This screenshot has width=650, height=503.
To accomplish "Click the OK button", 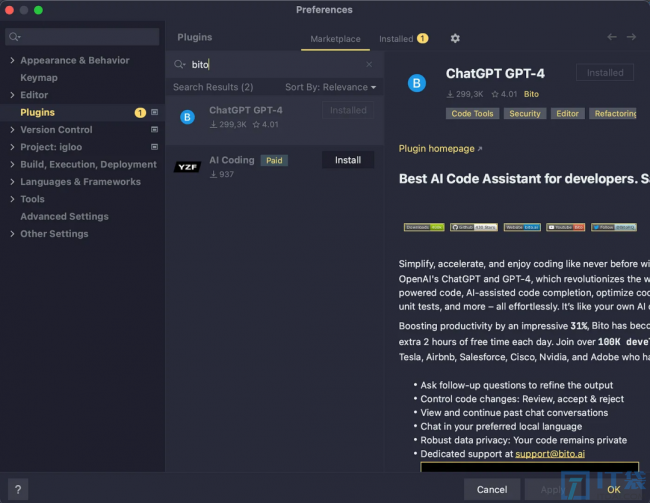I will [x=614, y=489].
